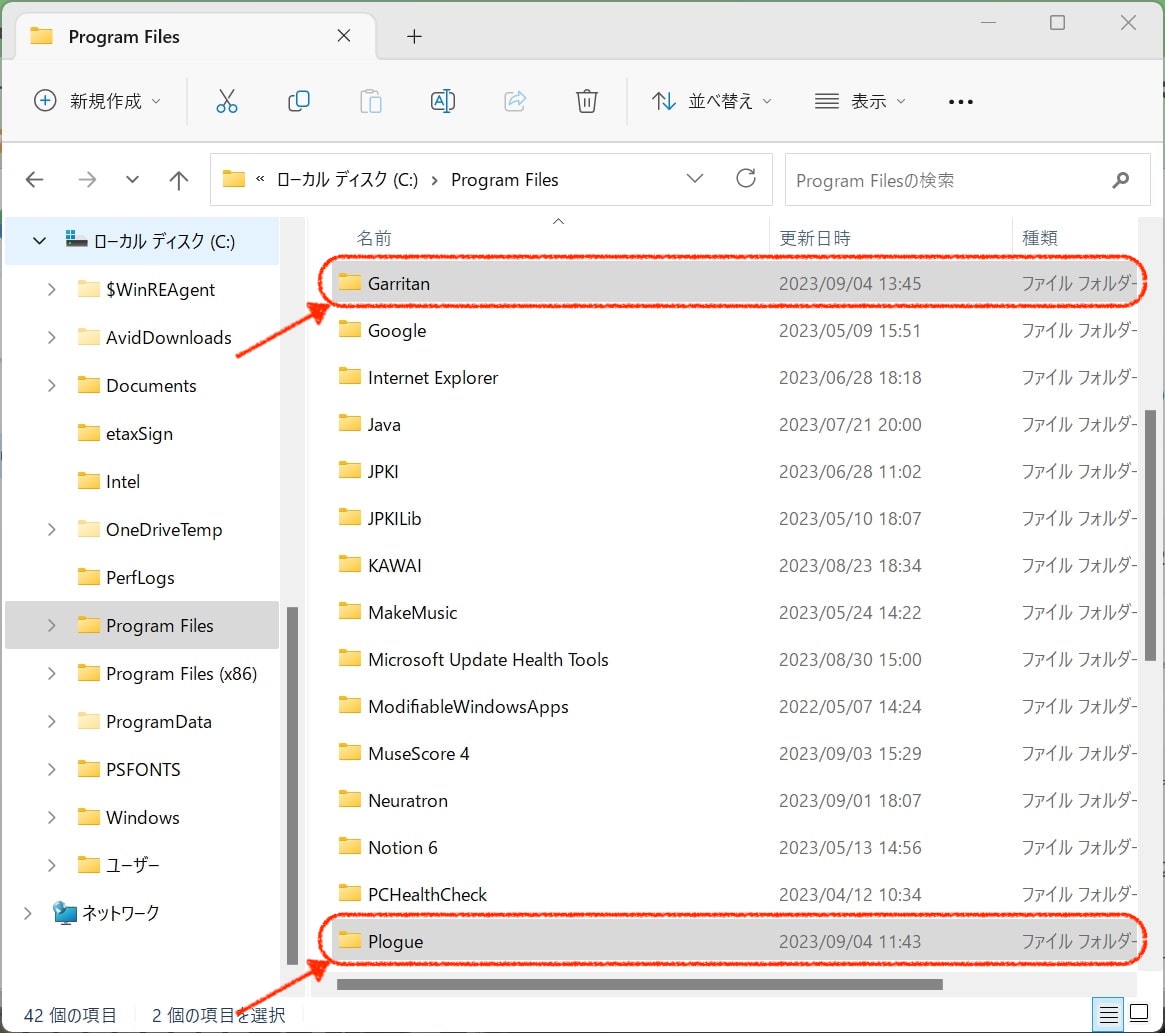1165x1033 pixels.
Task: Go up one folder level
Action: coord(178,180)
